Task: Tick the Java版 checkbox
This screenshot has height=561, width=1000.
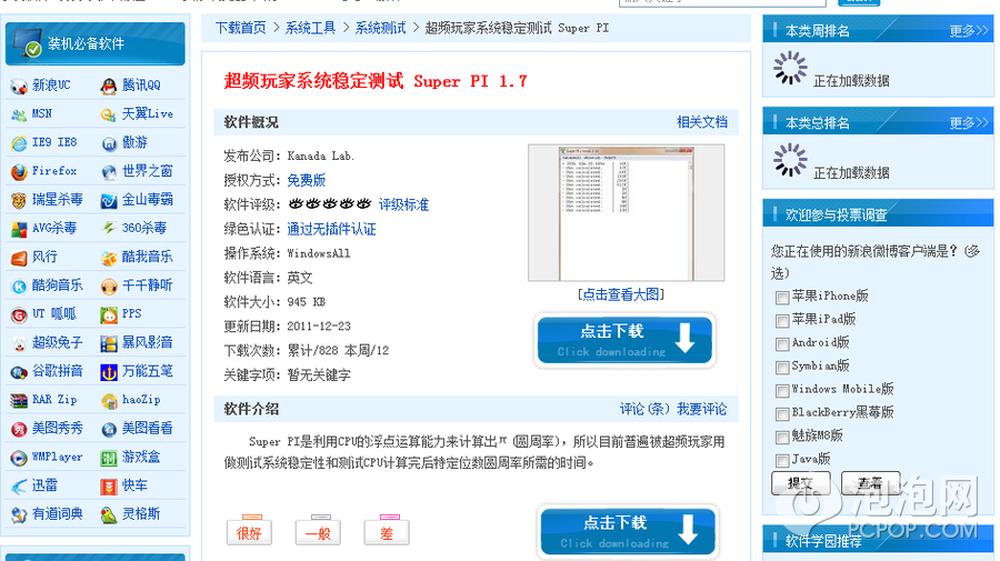Action: coord(782,460)
